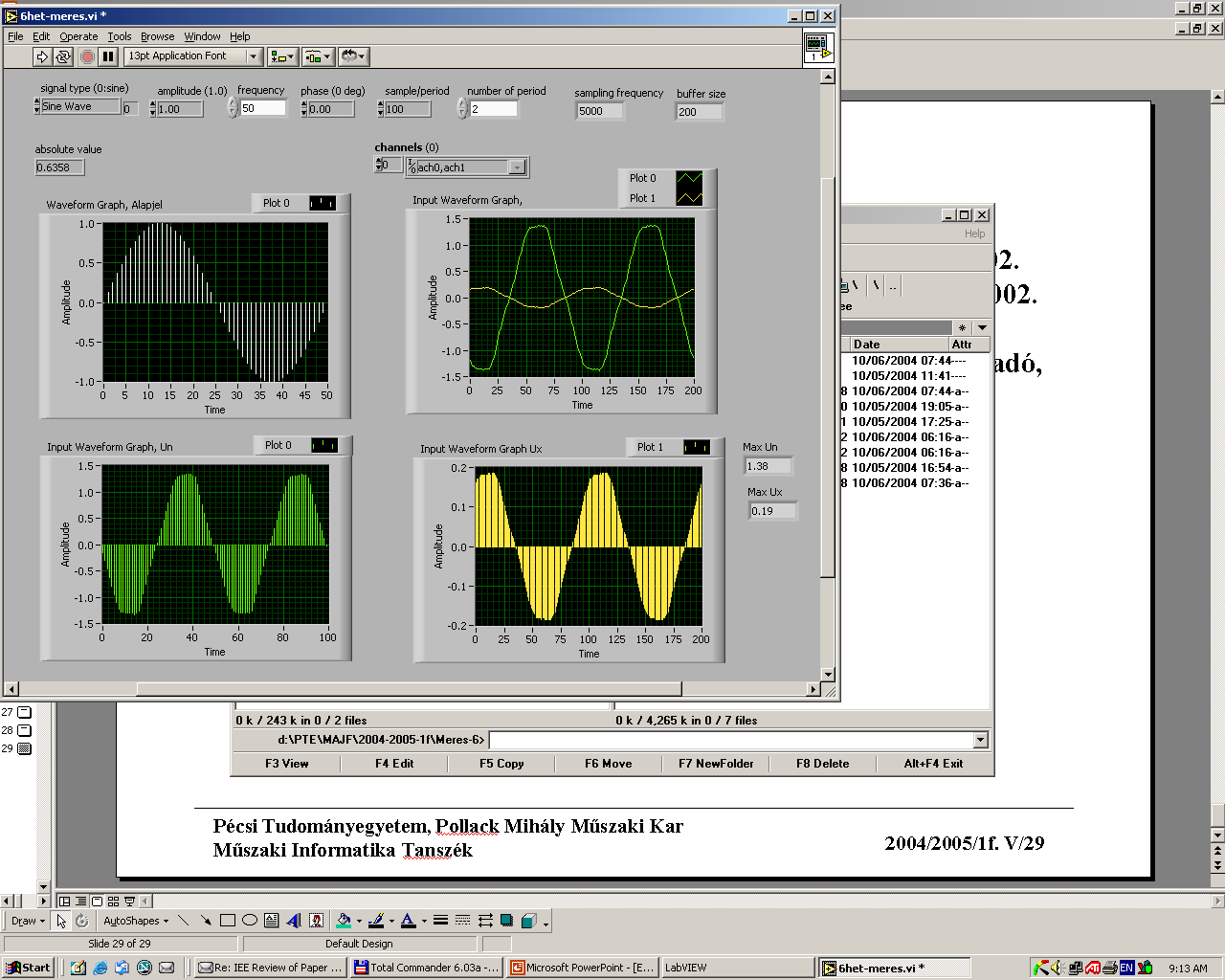Click the Line Color brush icon
This screenshot has height=980, width=1225.
[x=376, y=921]
